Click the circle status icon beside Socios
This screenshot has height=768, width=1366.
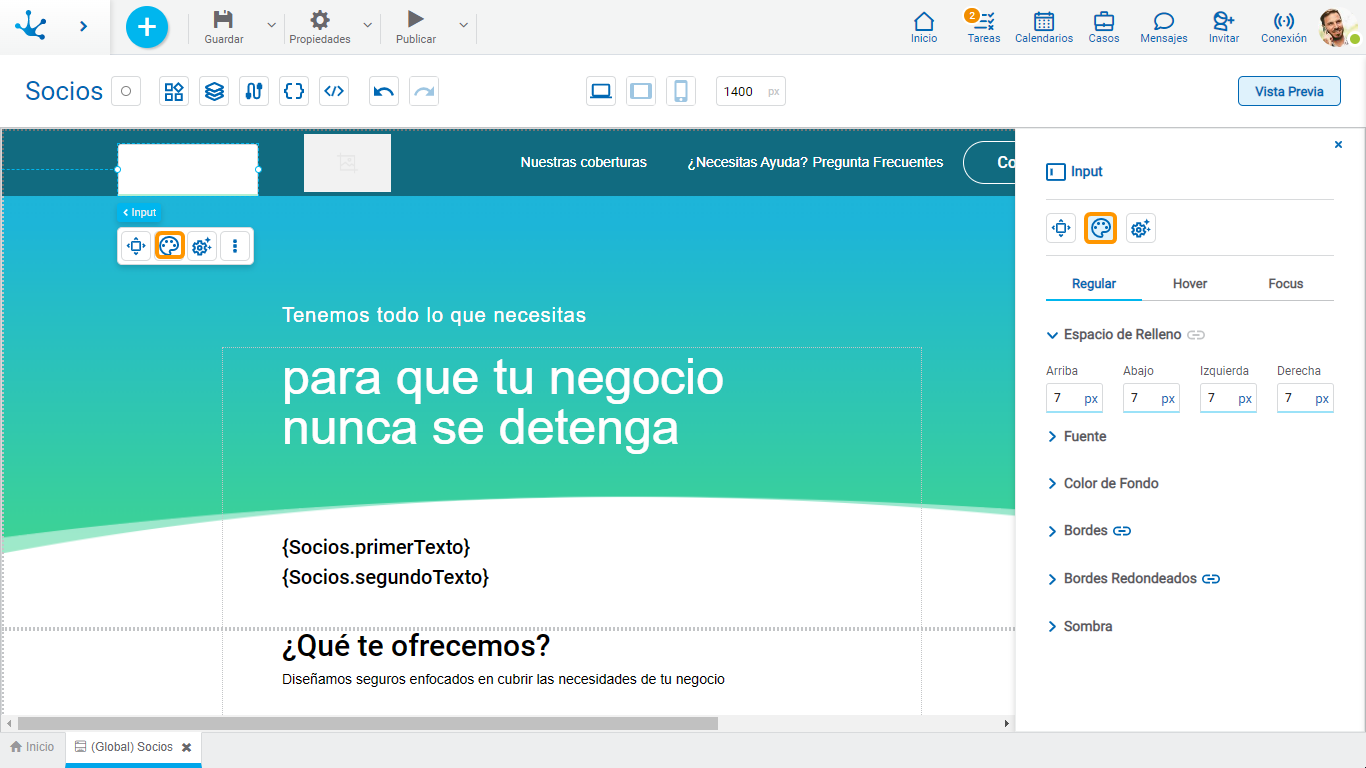point(126,91)
